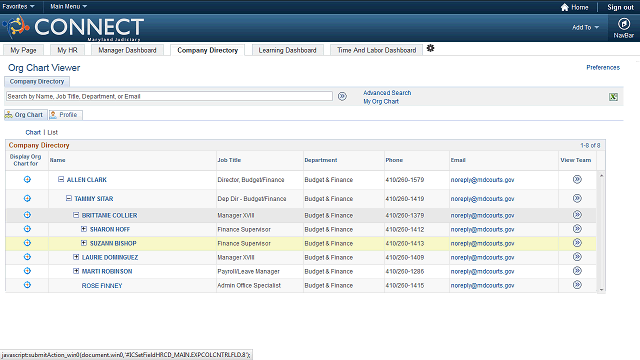Display org chart for Sharon Hoff
Image resolution: width=640 pixels, height=360 pixels.
(x=27, y=229)
